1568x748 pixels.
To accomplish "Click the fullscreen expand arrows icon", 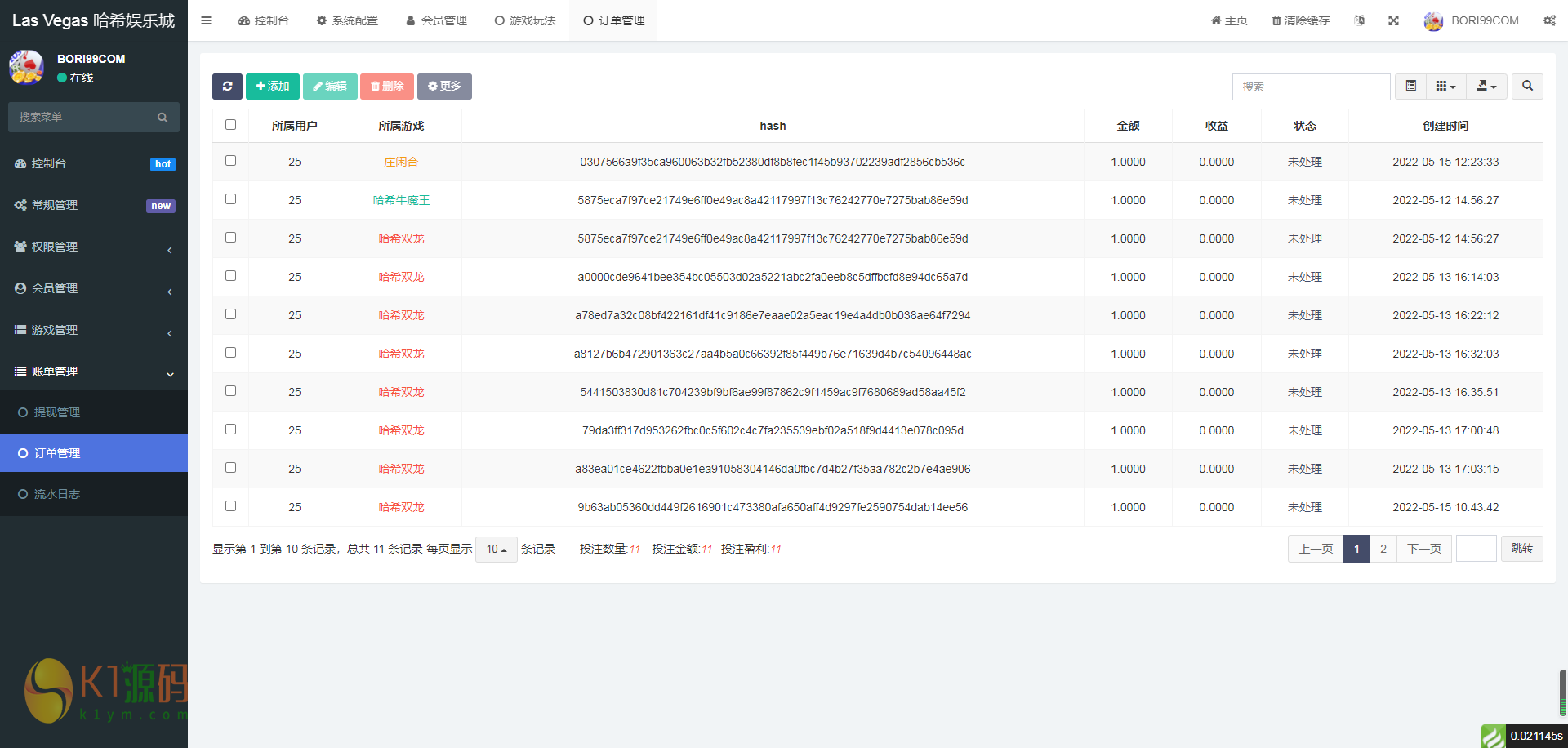I will [x=1393, y=20].
